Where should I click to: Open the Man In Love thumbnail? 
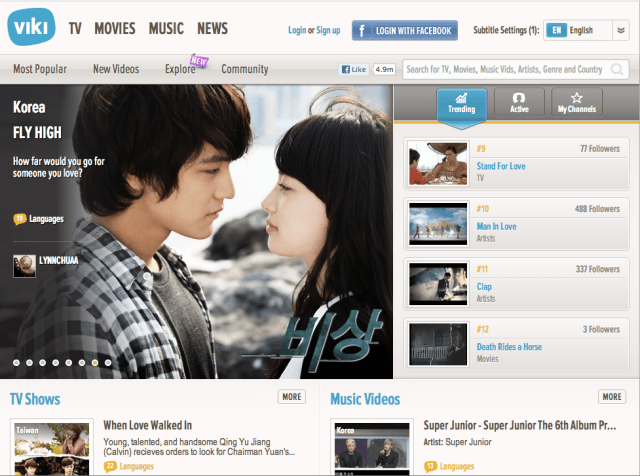[438, 224]
